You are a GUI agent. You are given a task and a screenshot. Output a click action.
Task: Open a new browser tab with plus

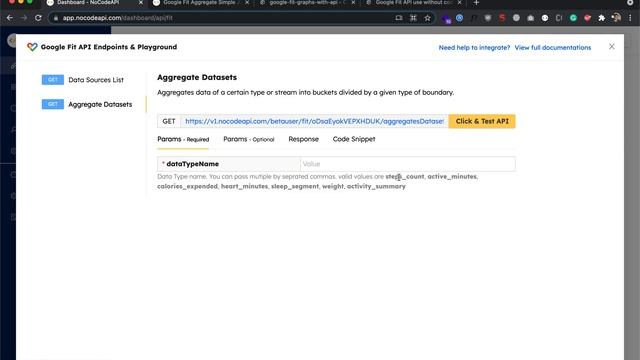pos(476,3)
